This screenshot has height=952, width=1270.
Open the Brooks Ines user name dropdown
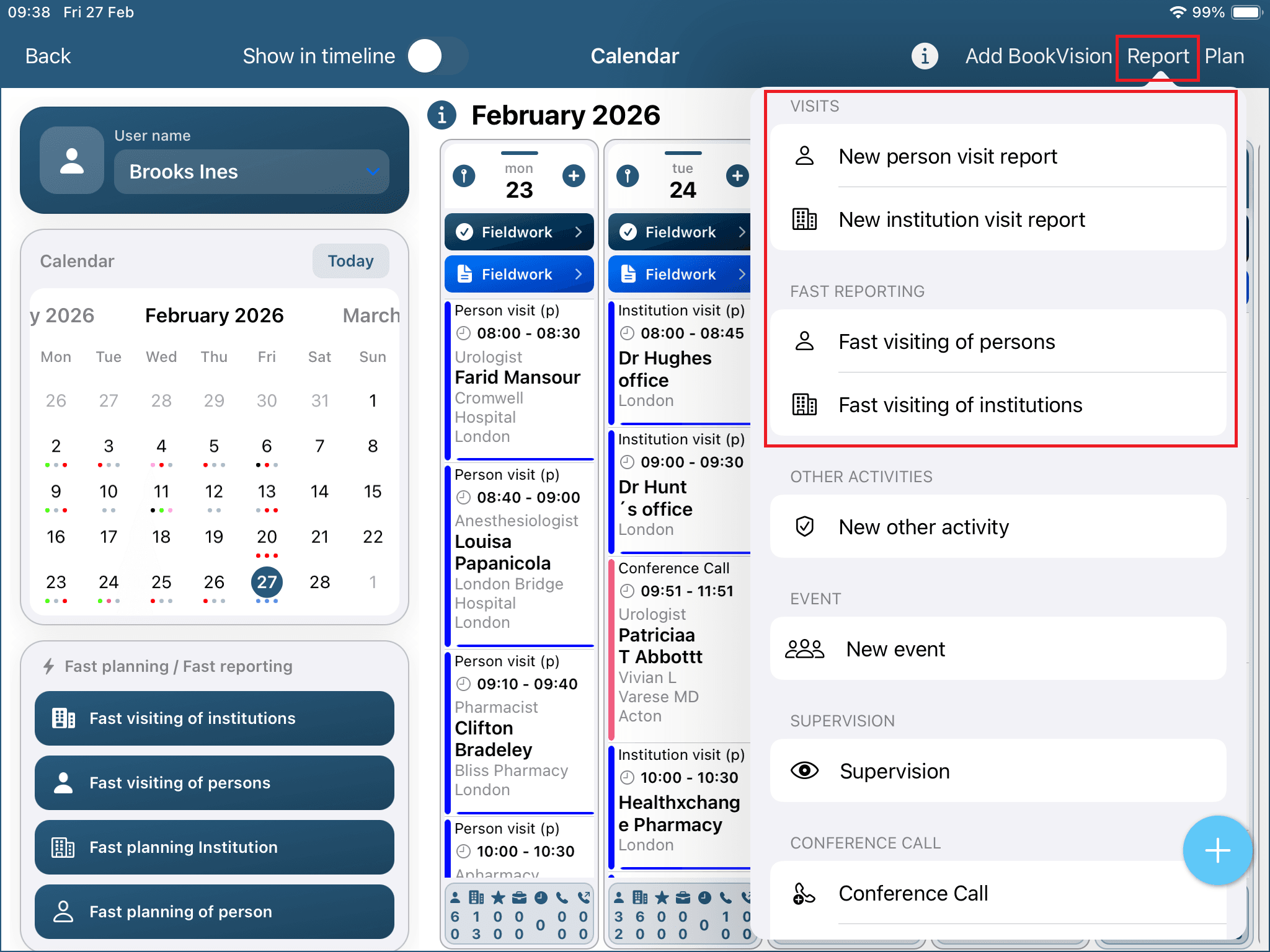251,172
